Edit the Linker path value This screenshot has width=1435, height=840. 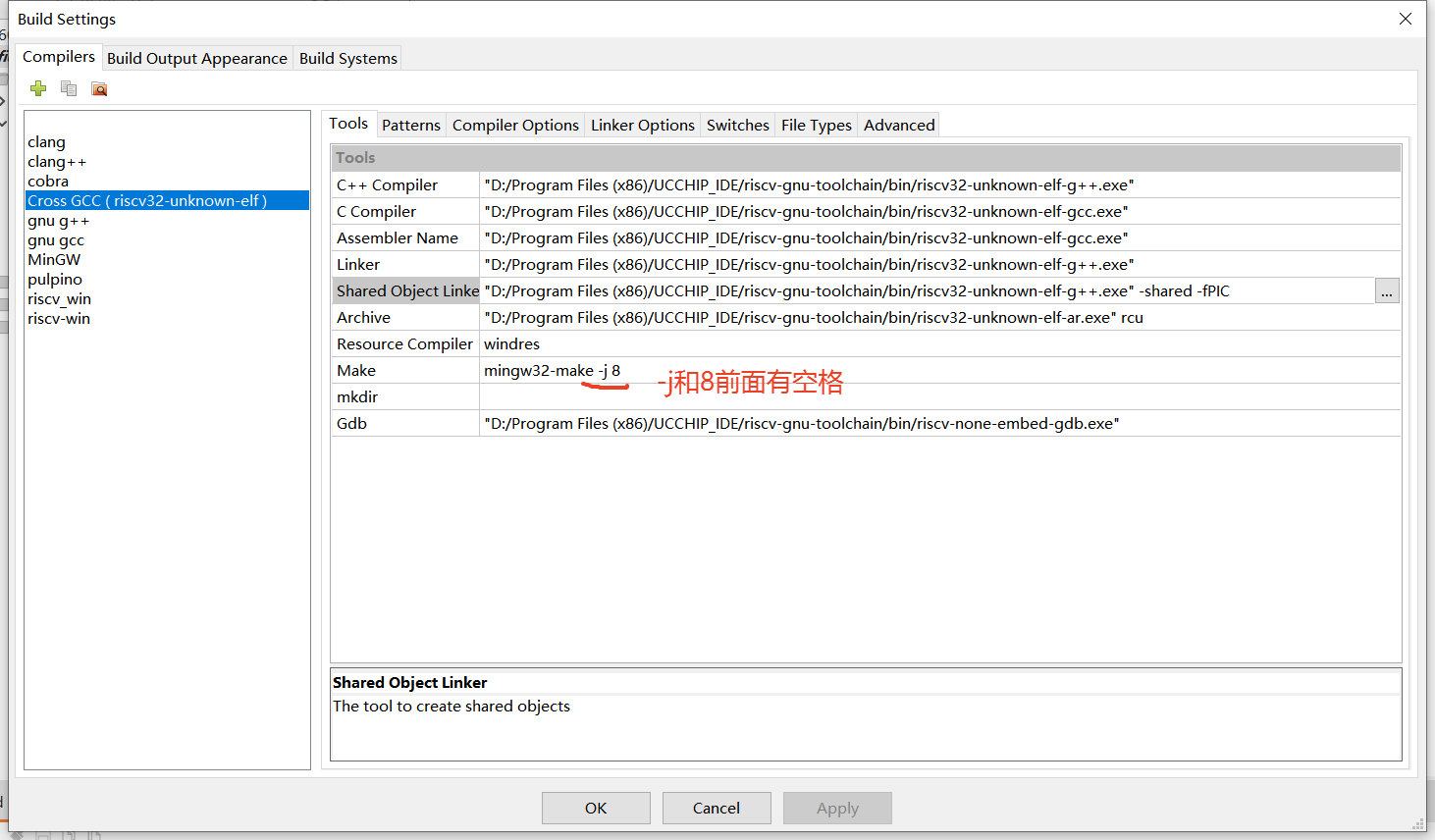click(x=940, y=264)
